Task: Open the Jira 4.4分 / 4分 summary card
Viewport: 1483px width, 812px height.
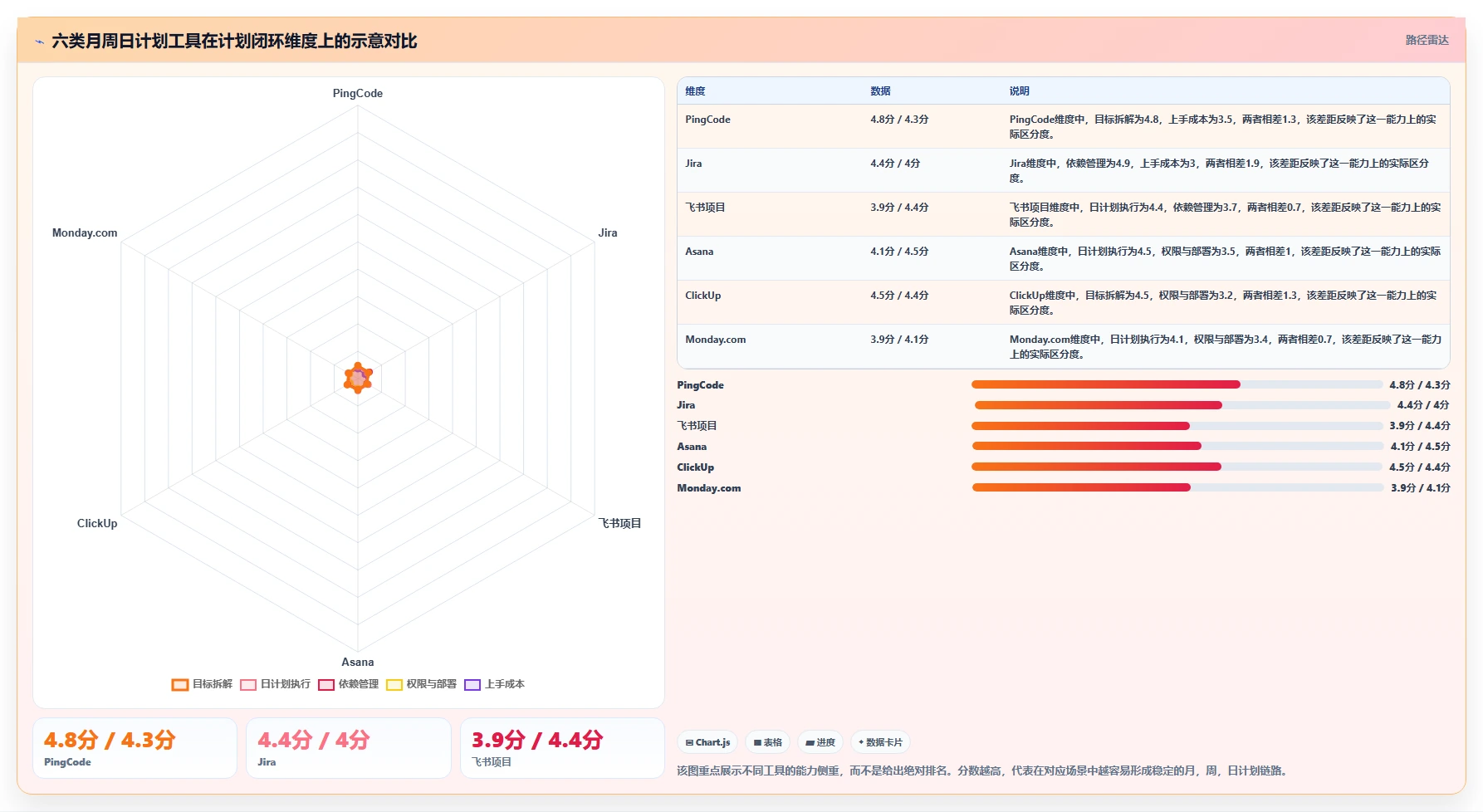Action: point(349,748)
